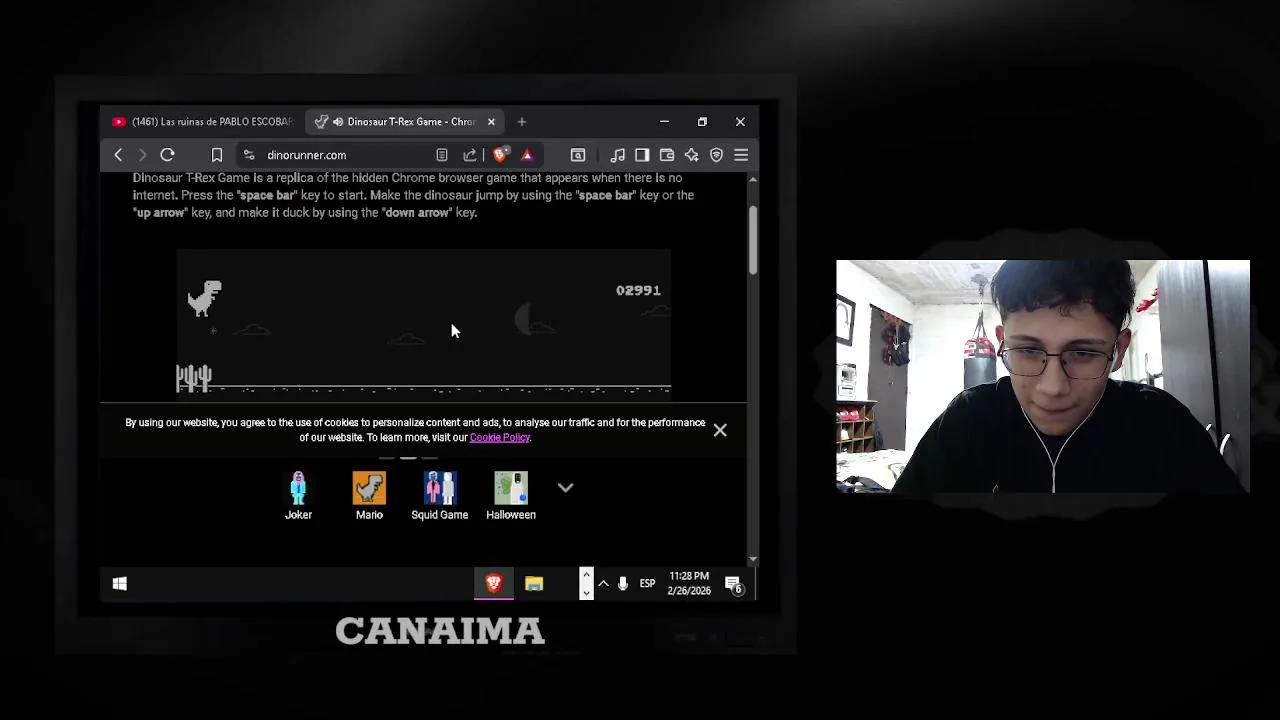
Task: Dismiss the cookie notice with X
Action: pyautogui.click(x=720, y=430)
